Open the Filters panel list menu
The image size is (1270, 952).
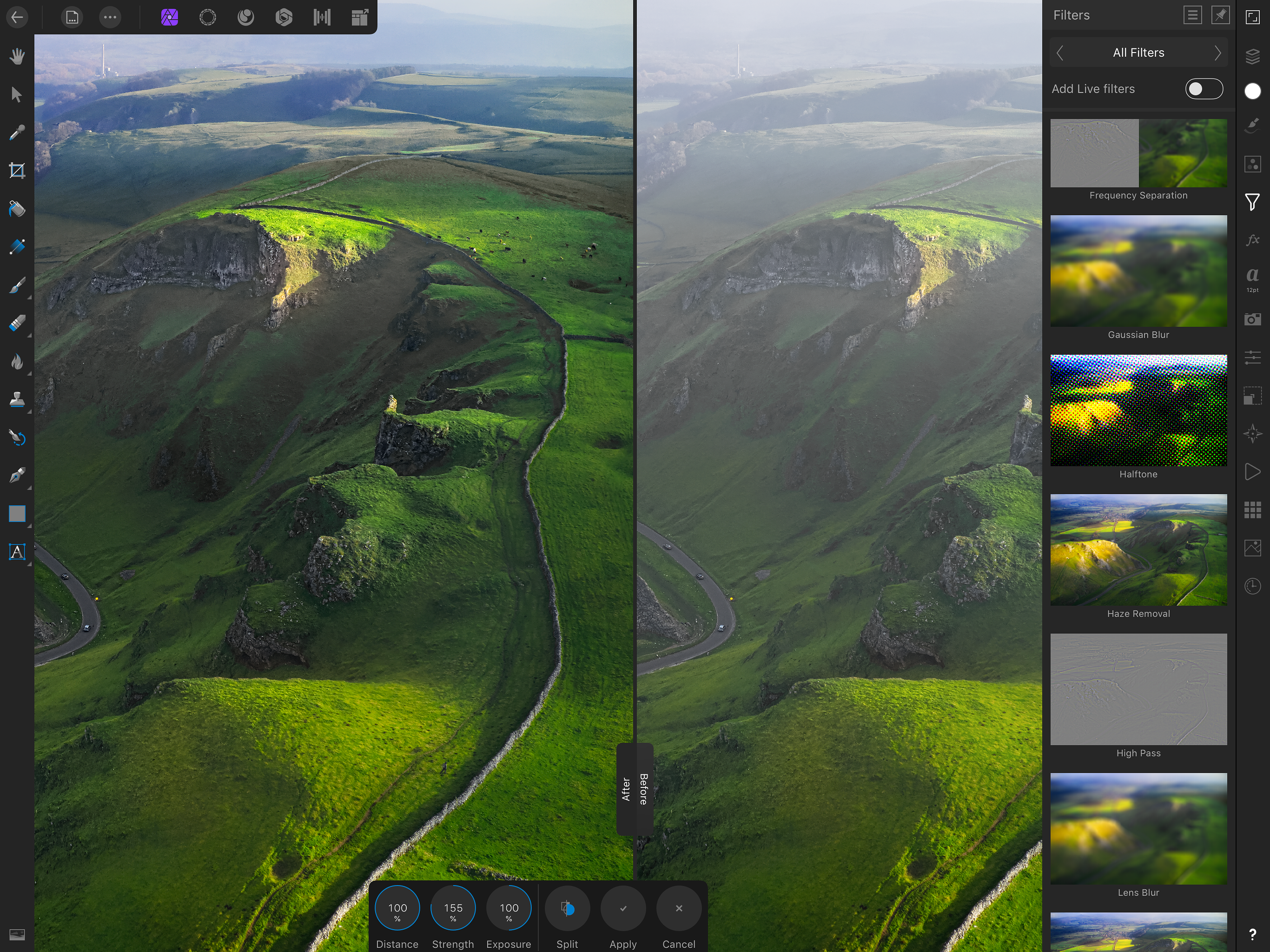point(1192,15)
